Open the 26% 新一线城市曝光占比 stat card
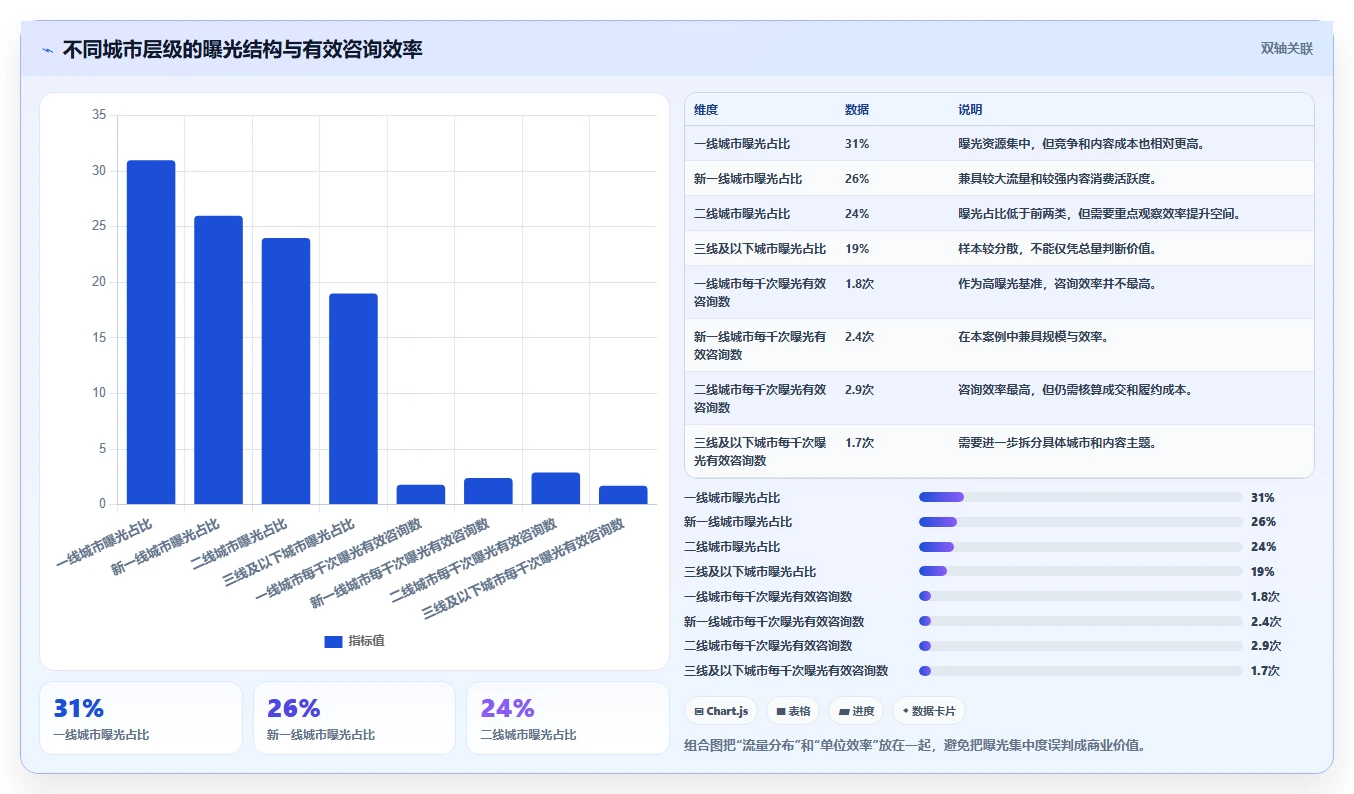This screenshot has height=794, width=1354. pyautogui.click(x=355, y=718)
